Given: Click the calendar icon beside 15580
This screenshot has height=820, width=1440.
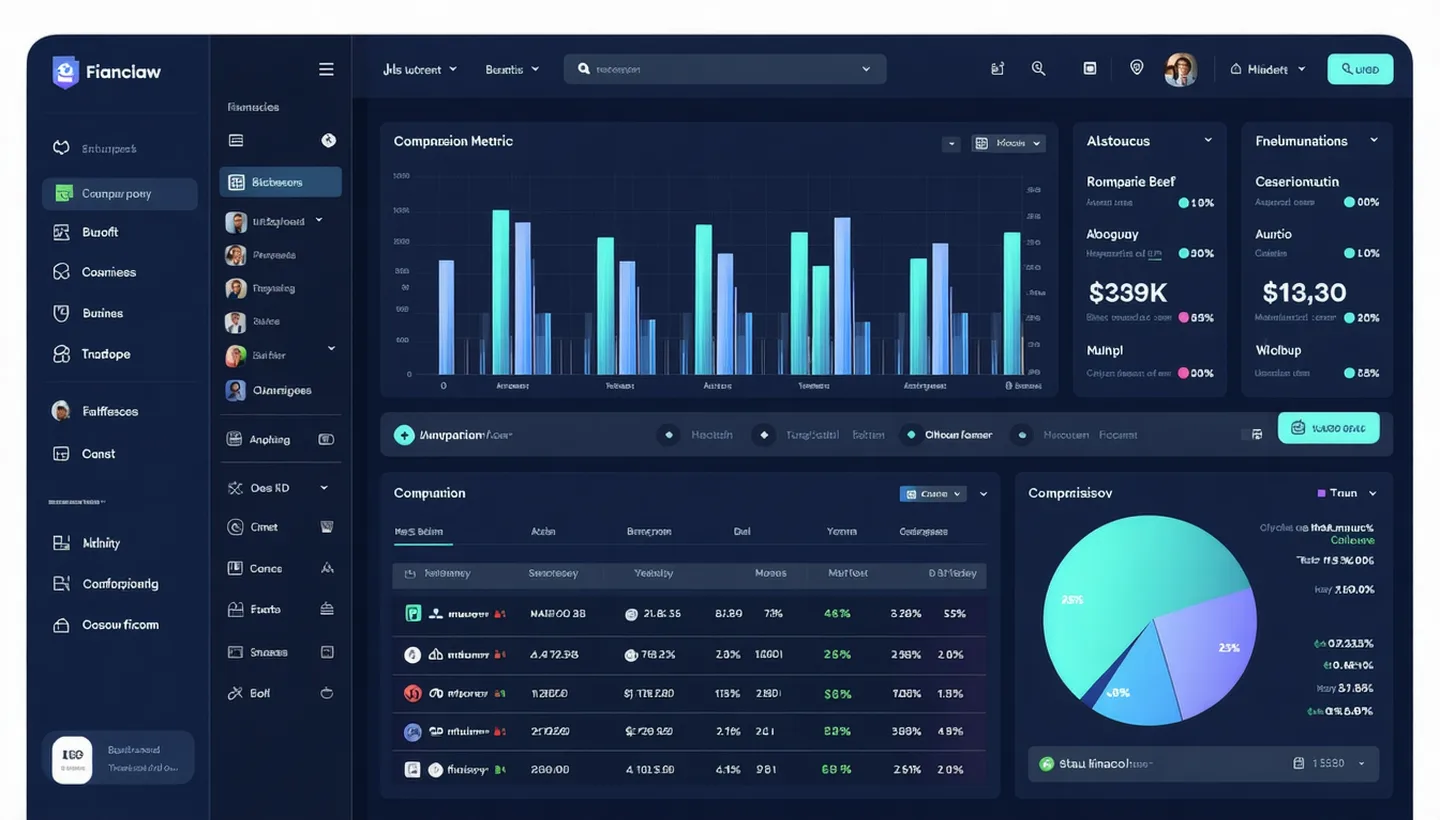Looking at the screenshot, I should pyautogui.click(x=1298, y=763).
